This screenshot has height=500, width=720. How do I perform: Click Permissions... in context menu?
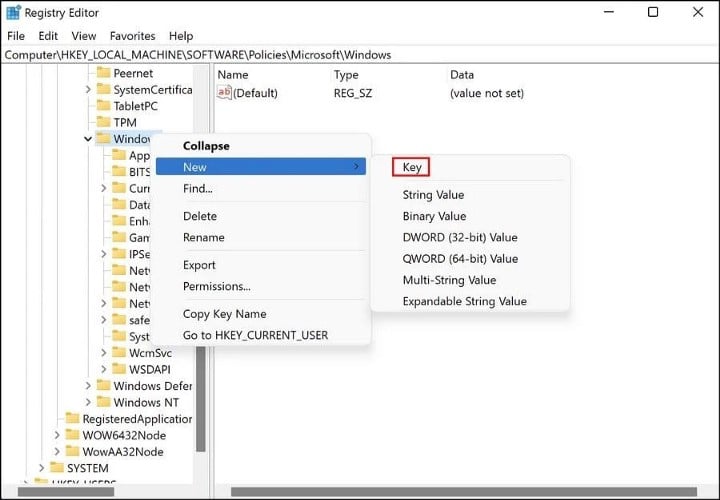(x=217, y=286)
